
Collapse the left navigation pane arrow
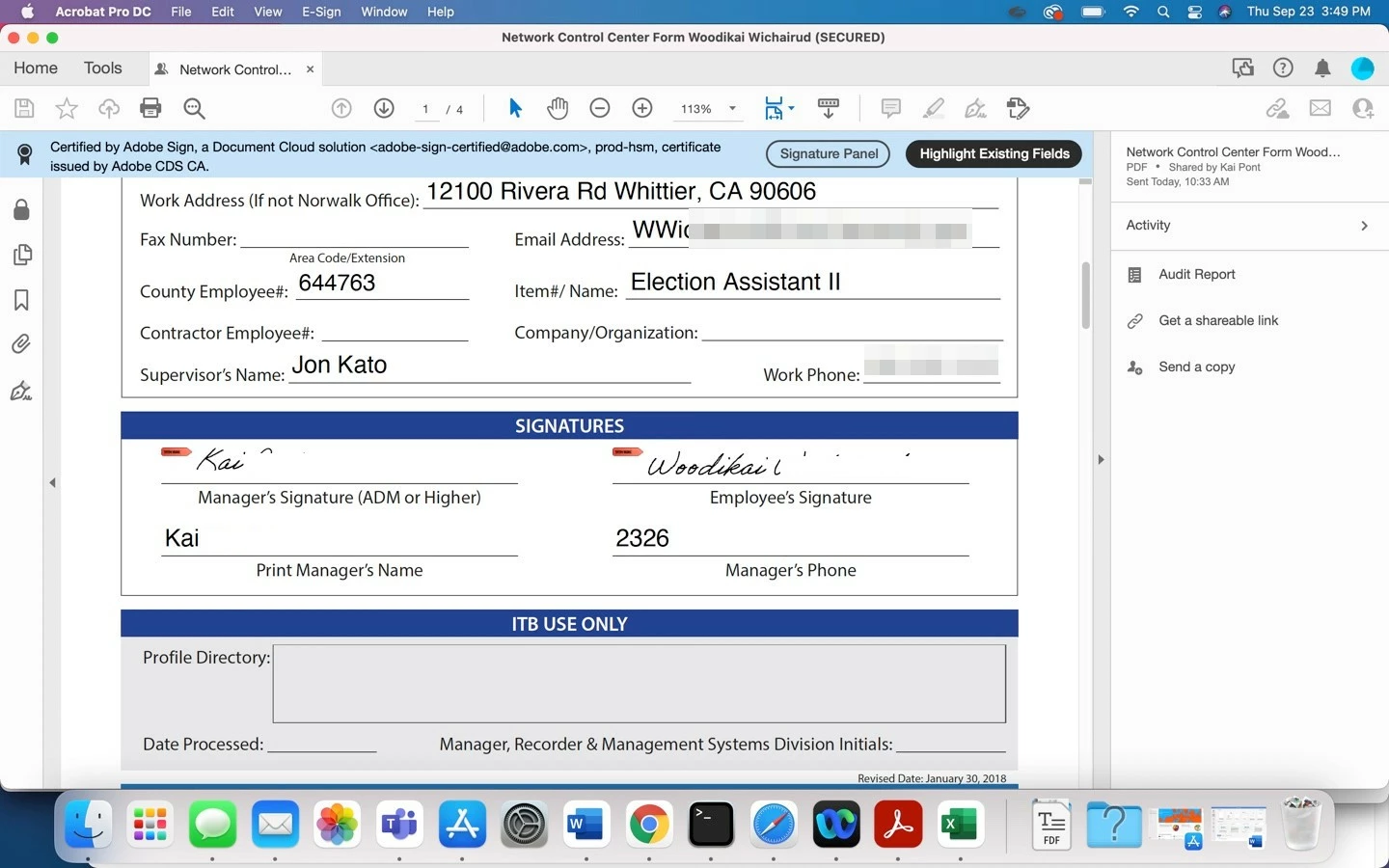tap(53, 482)
